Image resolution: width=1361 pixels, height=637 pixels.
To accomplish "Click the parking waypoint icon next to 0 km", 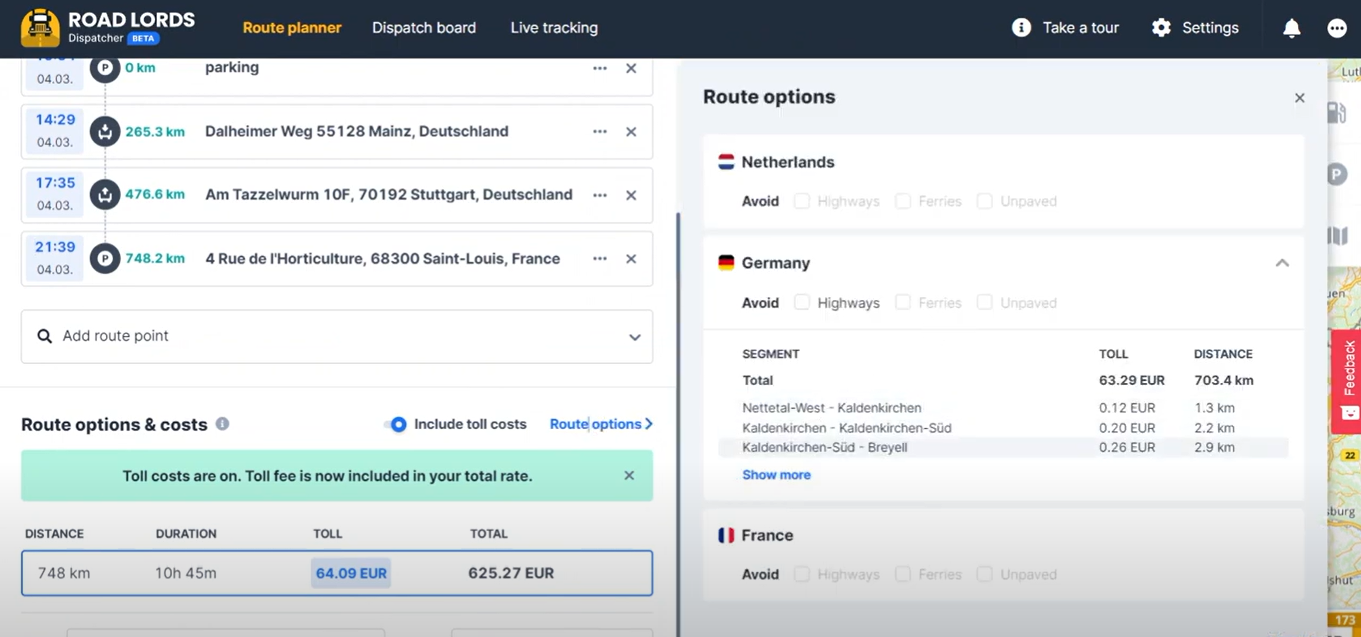I will pos(105,68).
